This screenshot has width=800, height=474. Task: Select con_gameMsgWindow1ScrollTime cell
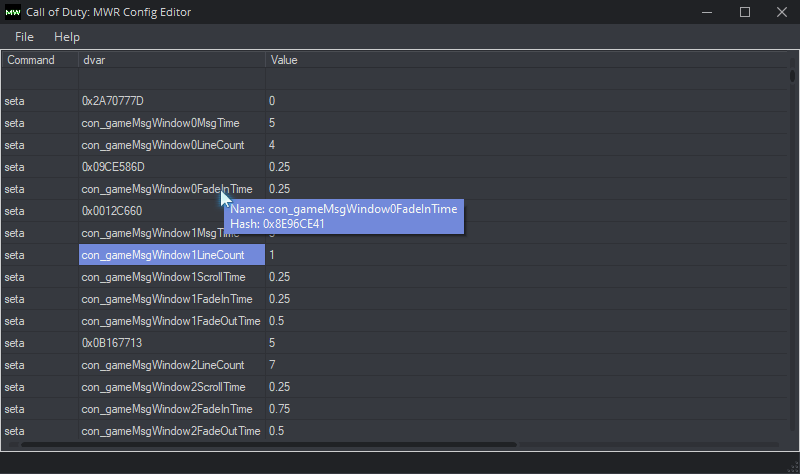[x=172, y=277]
